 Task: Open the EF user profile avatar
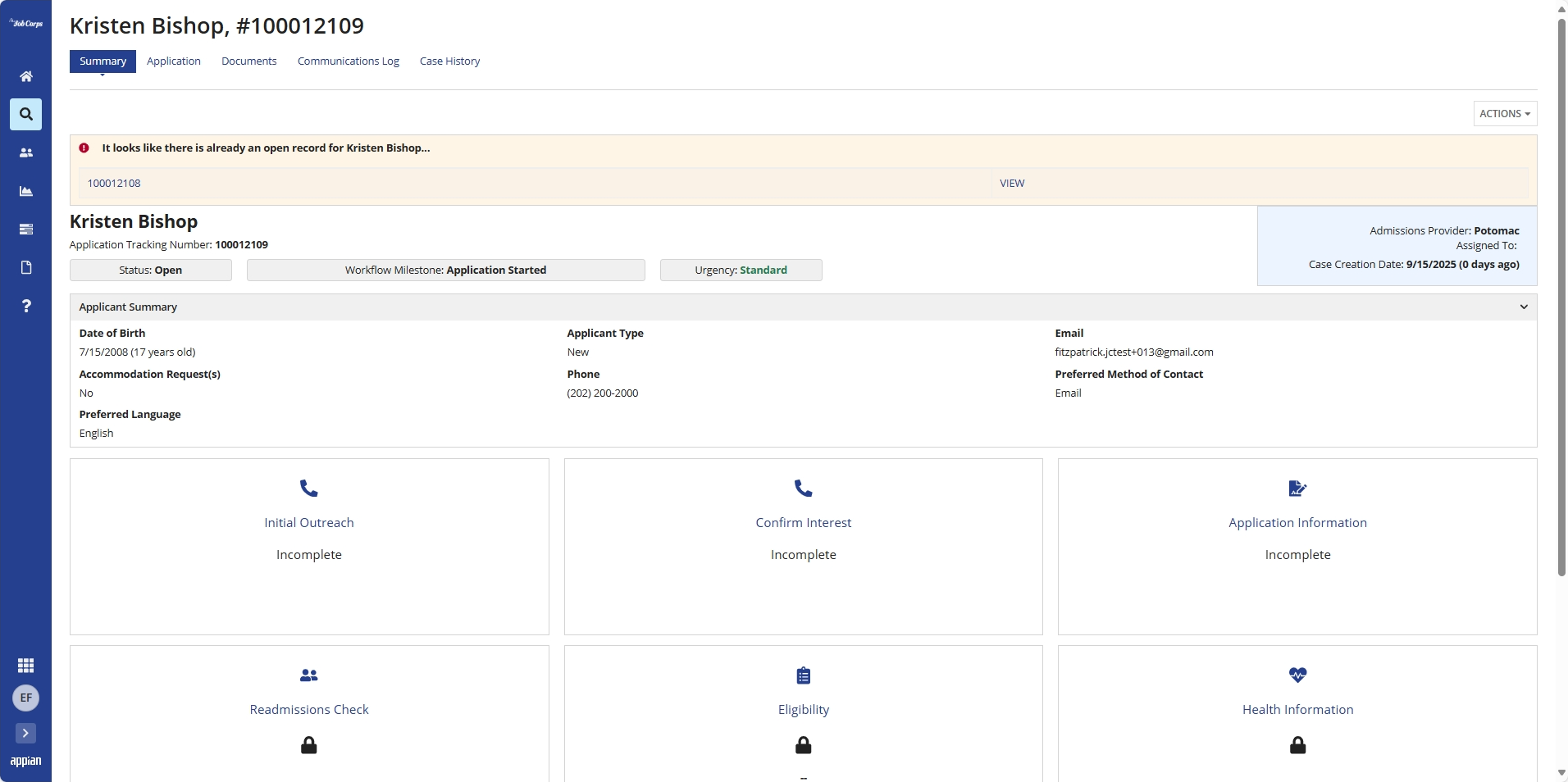click(26, 698)
